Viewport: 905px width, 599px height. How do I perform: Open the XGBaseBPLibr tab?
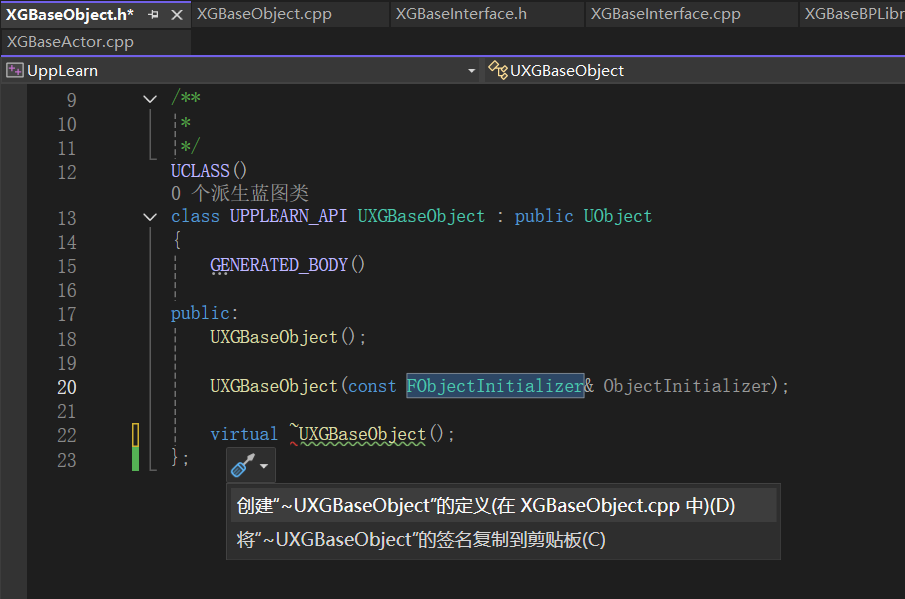point(853,14)
